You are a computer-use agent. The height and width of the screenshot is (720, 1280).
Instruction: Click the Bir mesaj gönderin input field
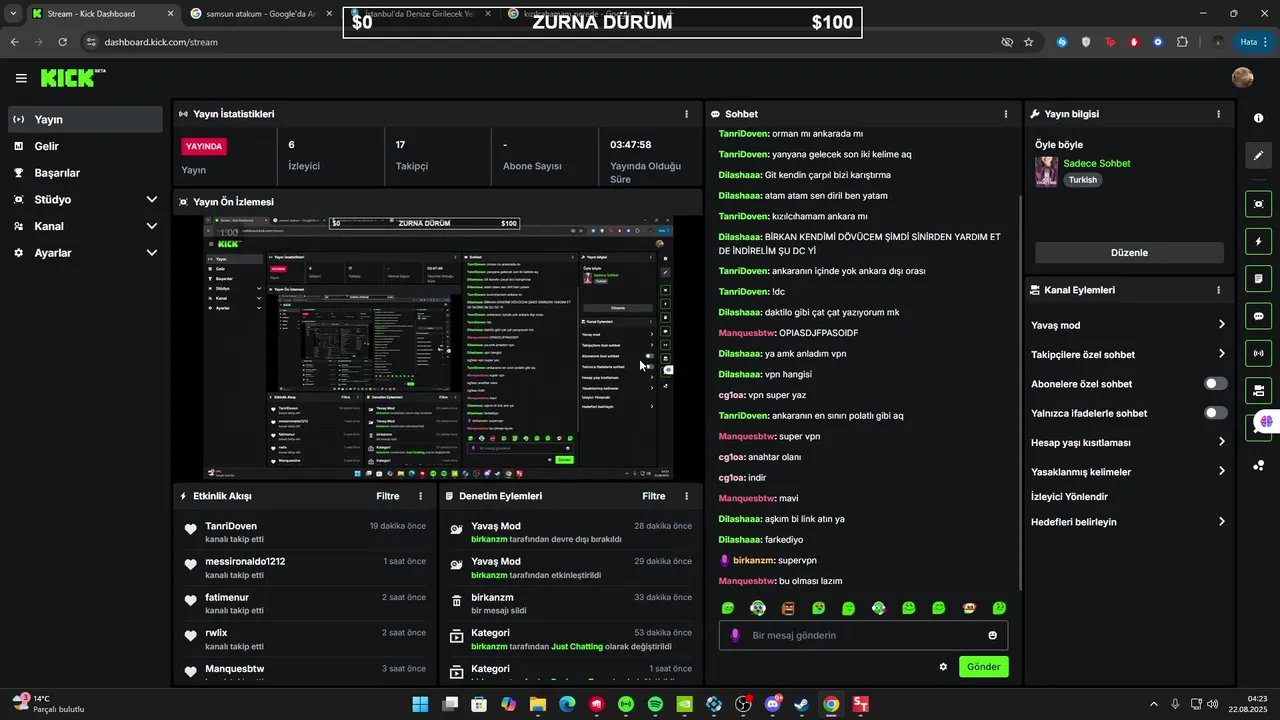tap(863, 635)
